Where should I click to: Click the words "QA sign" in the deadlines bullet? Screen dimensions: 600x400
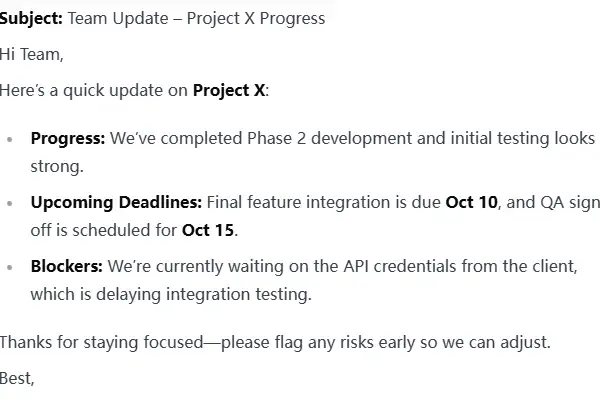pos(567,203)
